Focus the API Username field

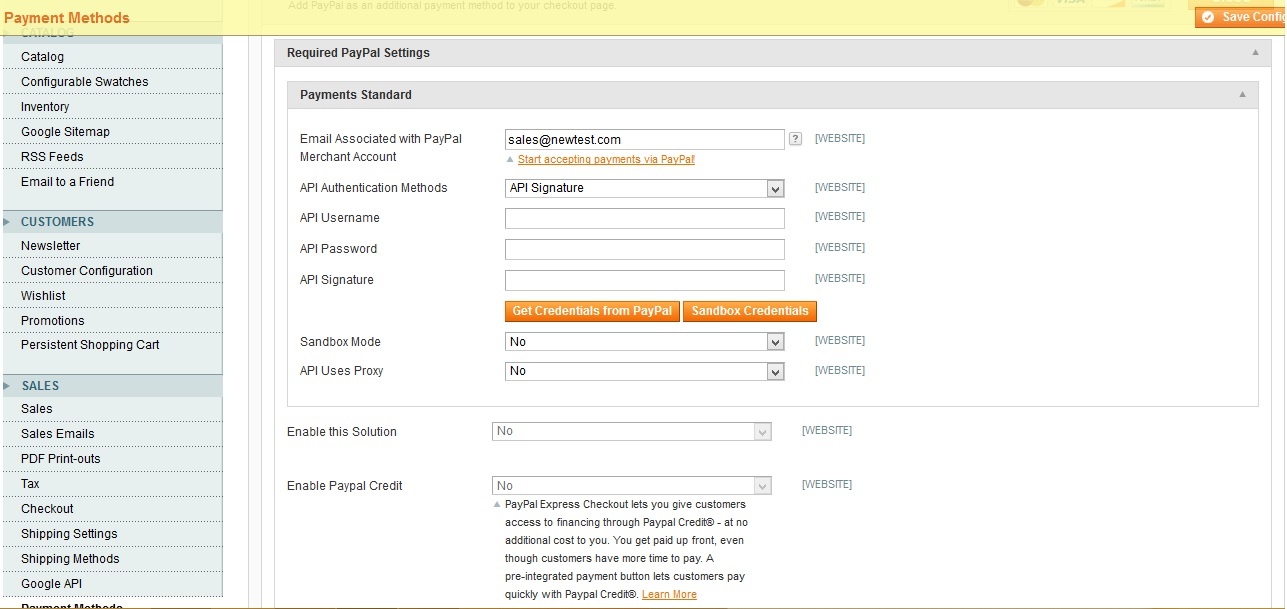pos(645,218)
